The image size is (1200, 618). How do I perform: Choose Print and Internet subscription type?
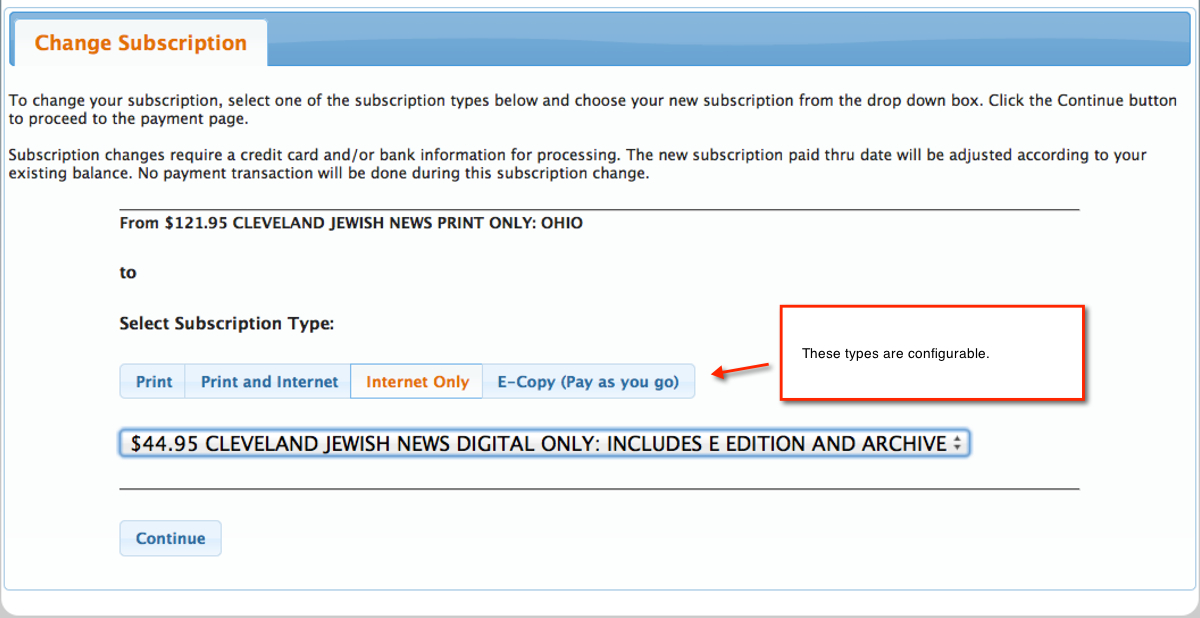click(269, 382)
